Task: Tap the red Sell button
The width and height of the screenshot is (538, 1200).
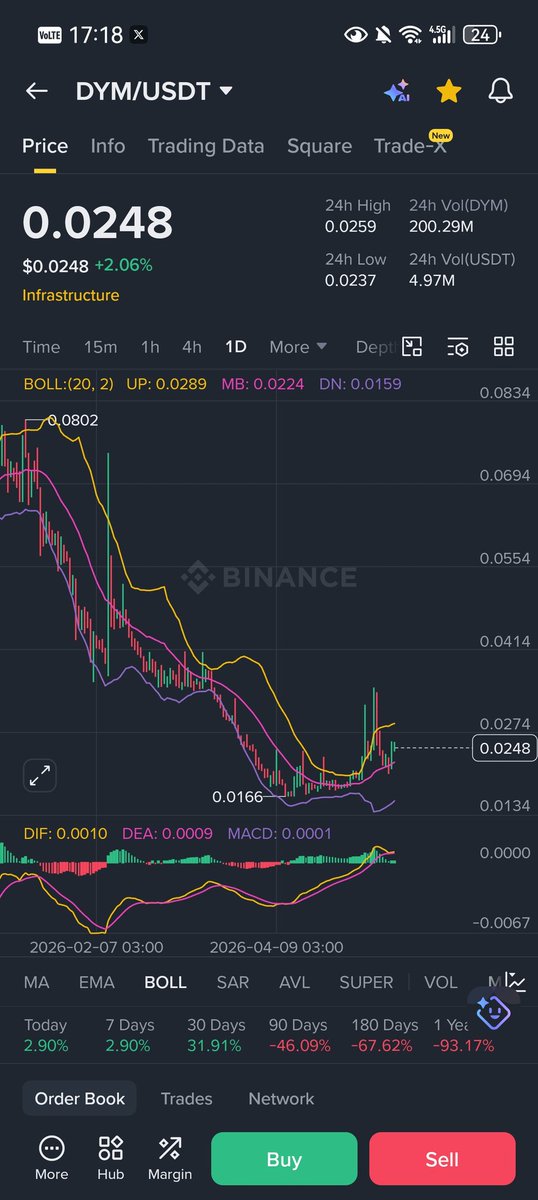Action: click(442, 1159)
